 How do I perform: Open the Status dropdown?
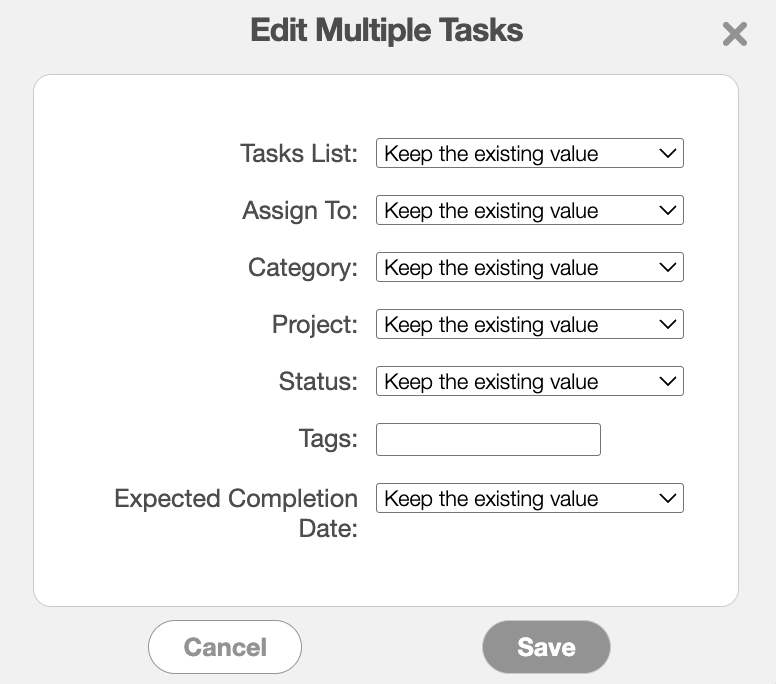530,381
